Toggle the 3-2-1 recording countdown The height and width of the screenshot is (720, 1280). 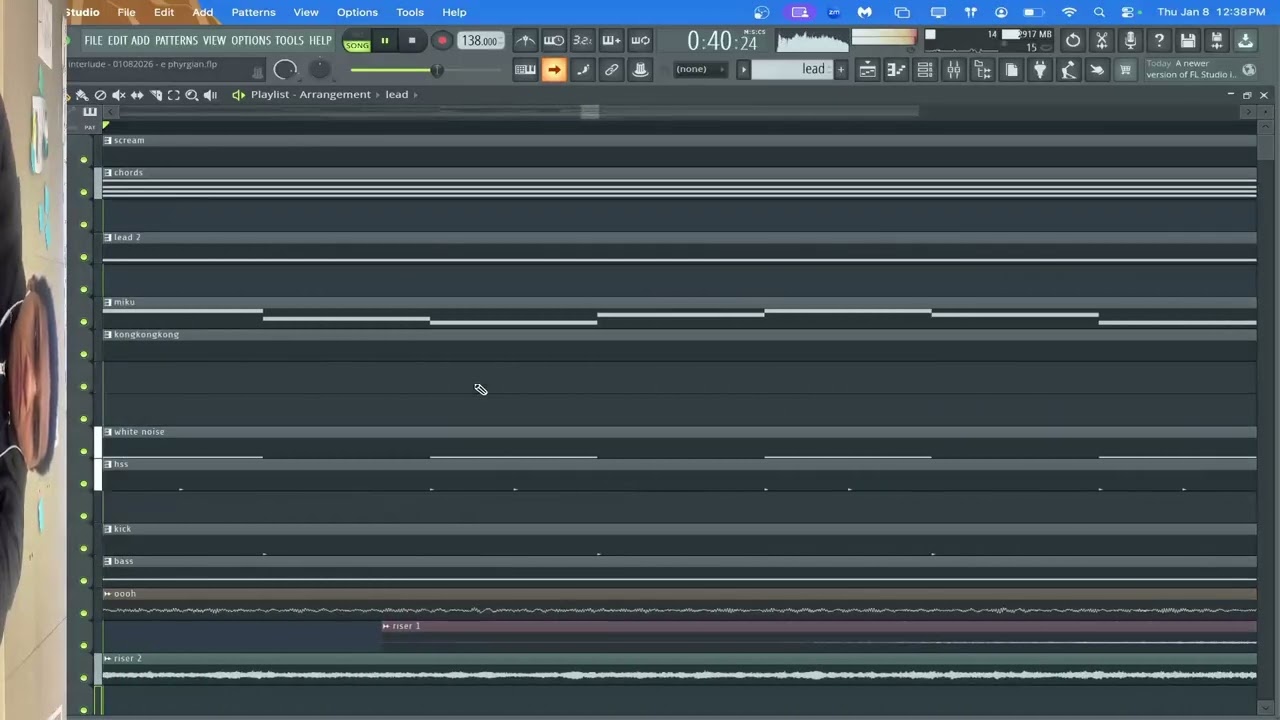click(x=583, y=41)
